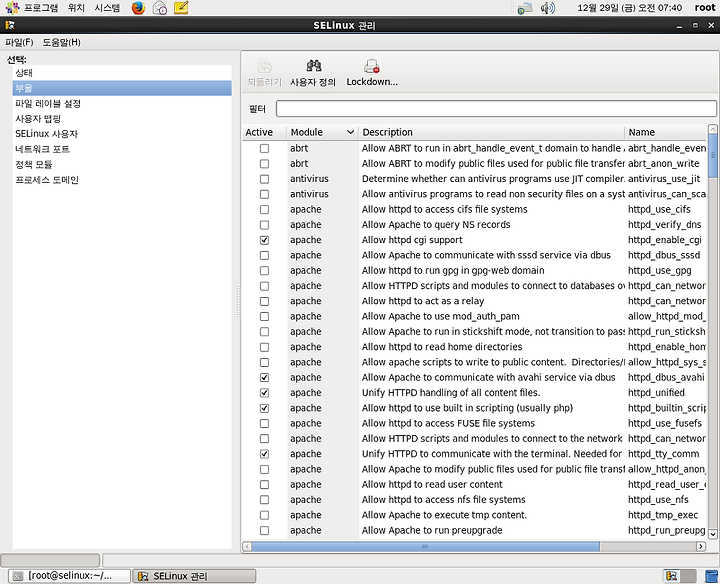
Task: Click the Name column header
Action: (x=666, y=132)
